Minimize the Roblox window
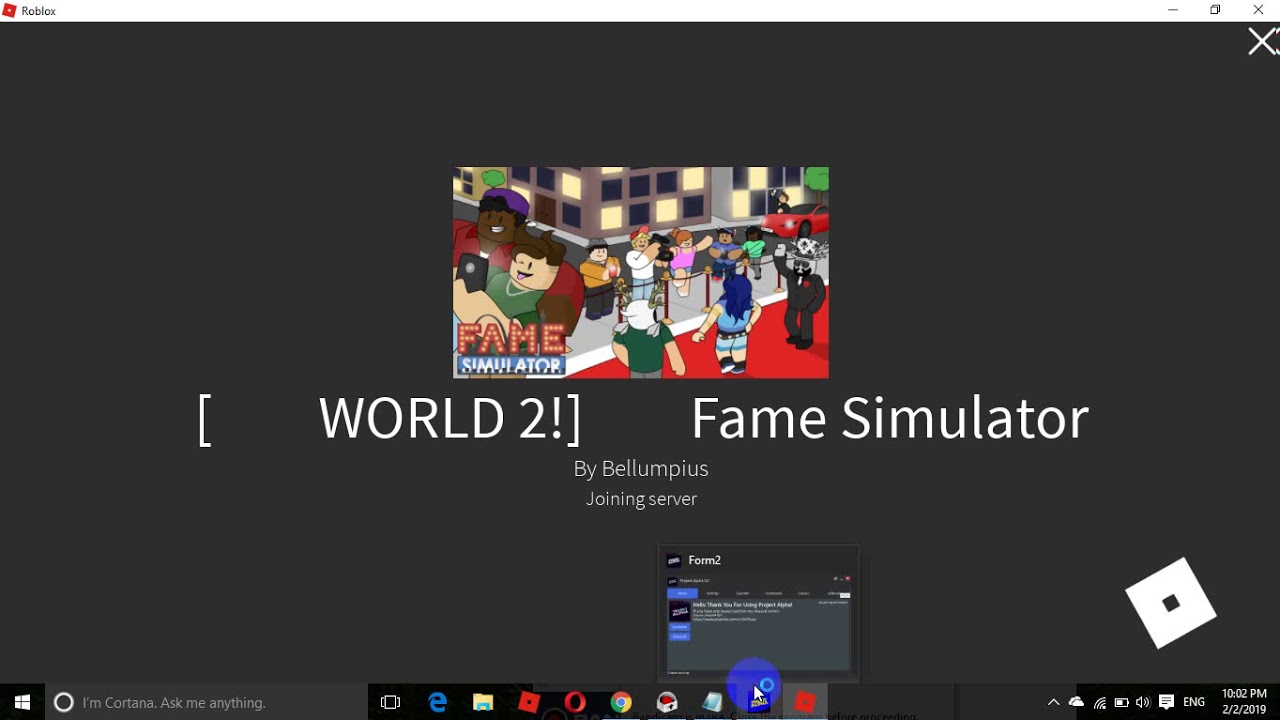Image resolution: width=1280 pixels, height=720 pixels. click(1173, 10)
